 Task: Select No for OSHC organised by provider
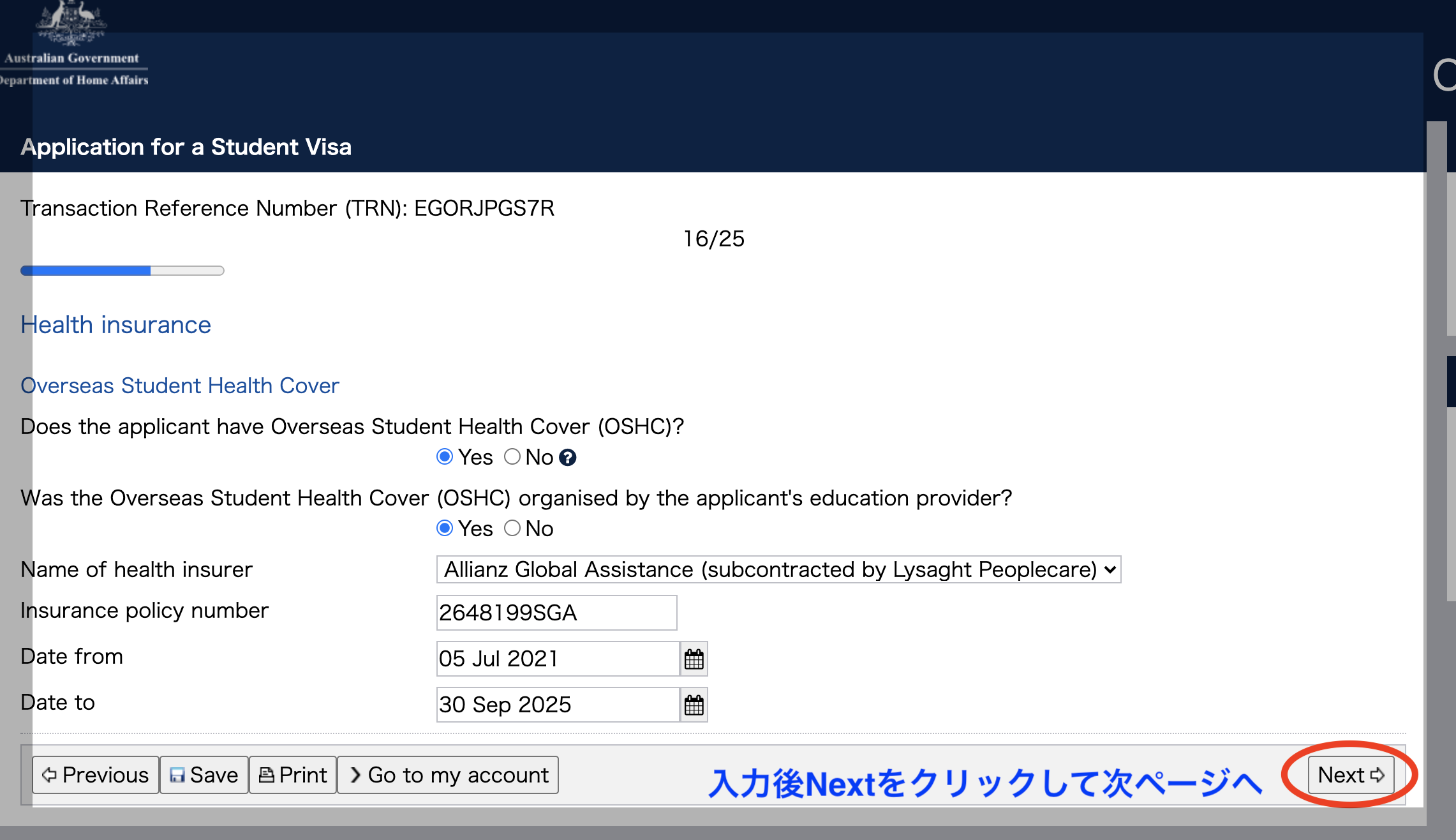coord(512,529)
